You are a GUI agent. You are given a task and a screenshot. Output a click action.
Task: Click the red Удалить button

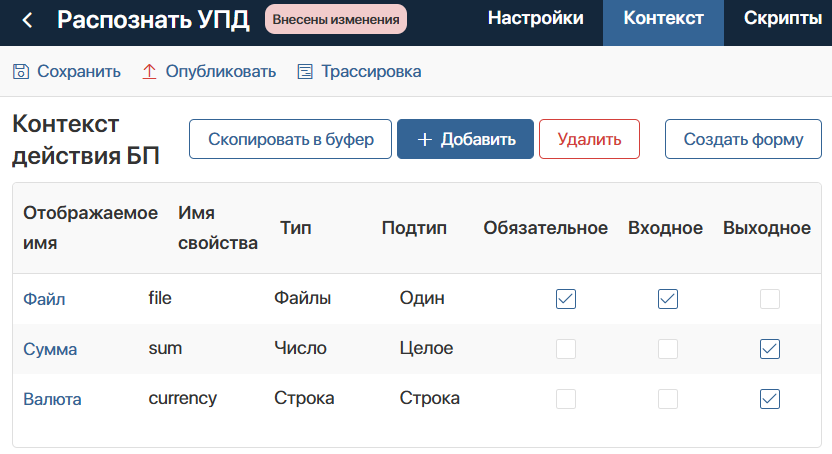(589, 139)
